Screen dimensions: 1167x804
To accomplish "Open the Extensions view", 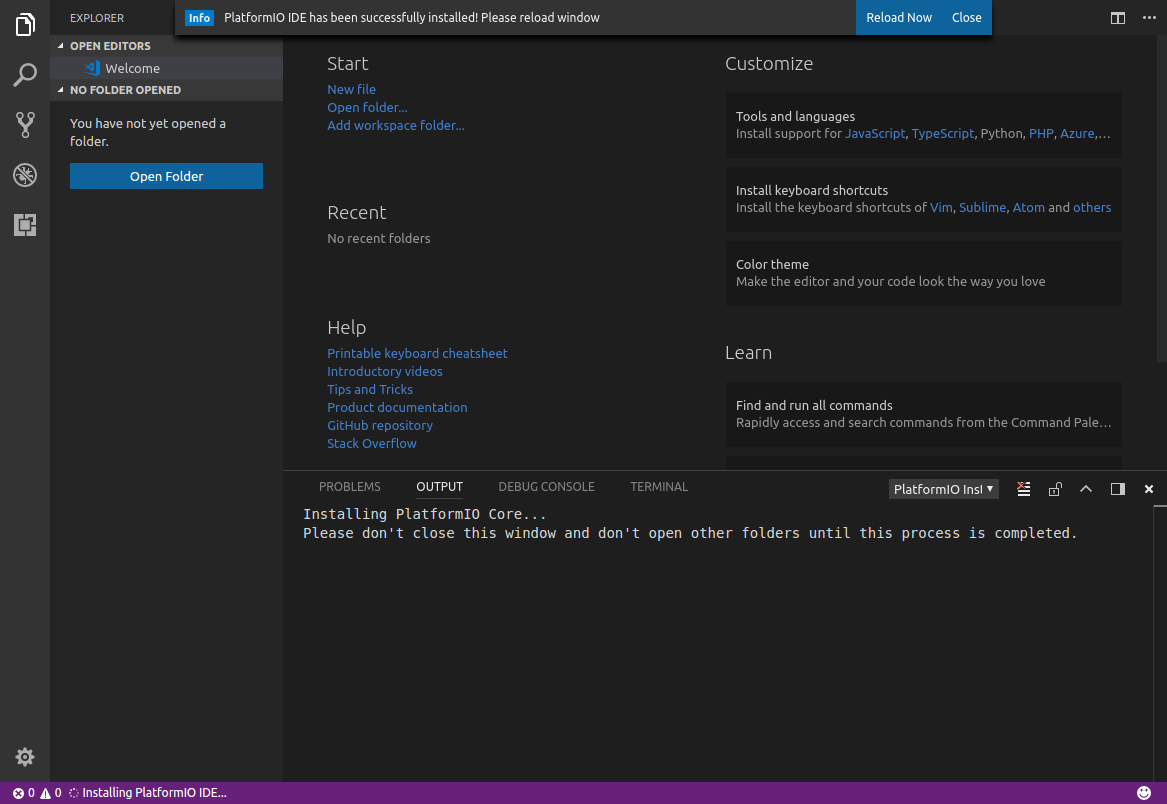I will (25, 225).
